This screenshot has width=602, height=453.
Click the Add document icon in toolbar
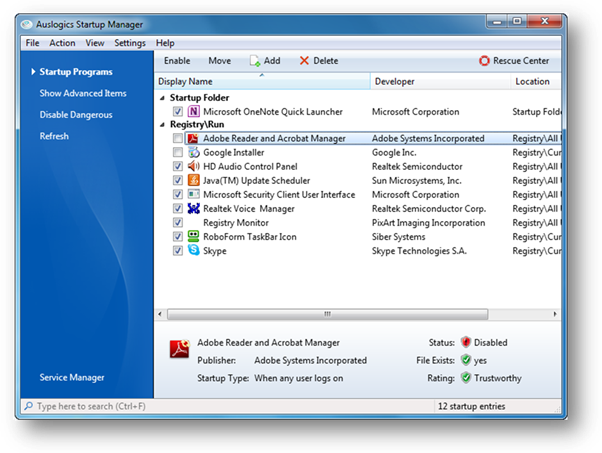pyautogui.click(x=255, y=61)
